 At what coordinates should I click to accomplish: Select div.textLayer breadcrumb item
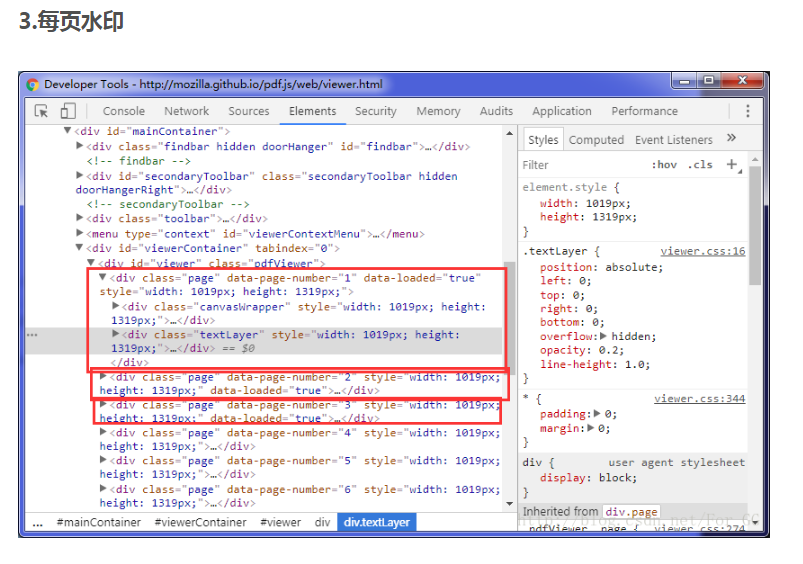pos(376,523)
